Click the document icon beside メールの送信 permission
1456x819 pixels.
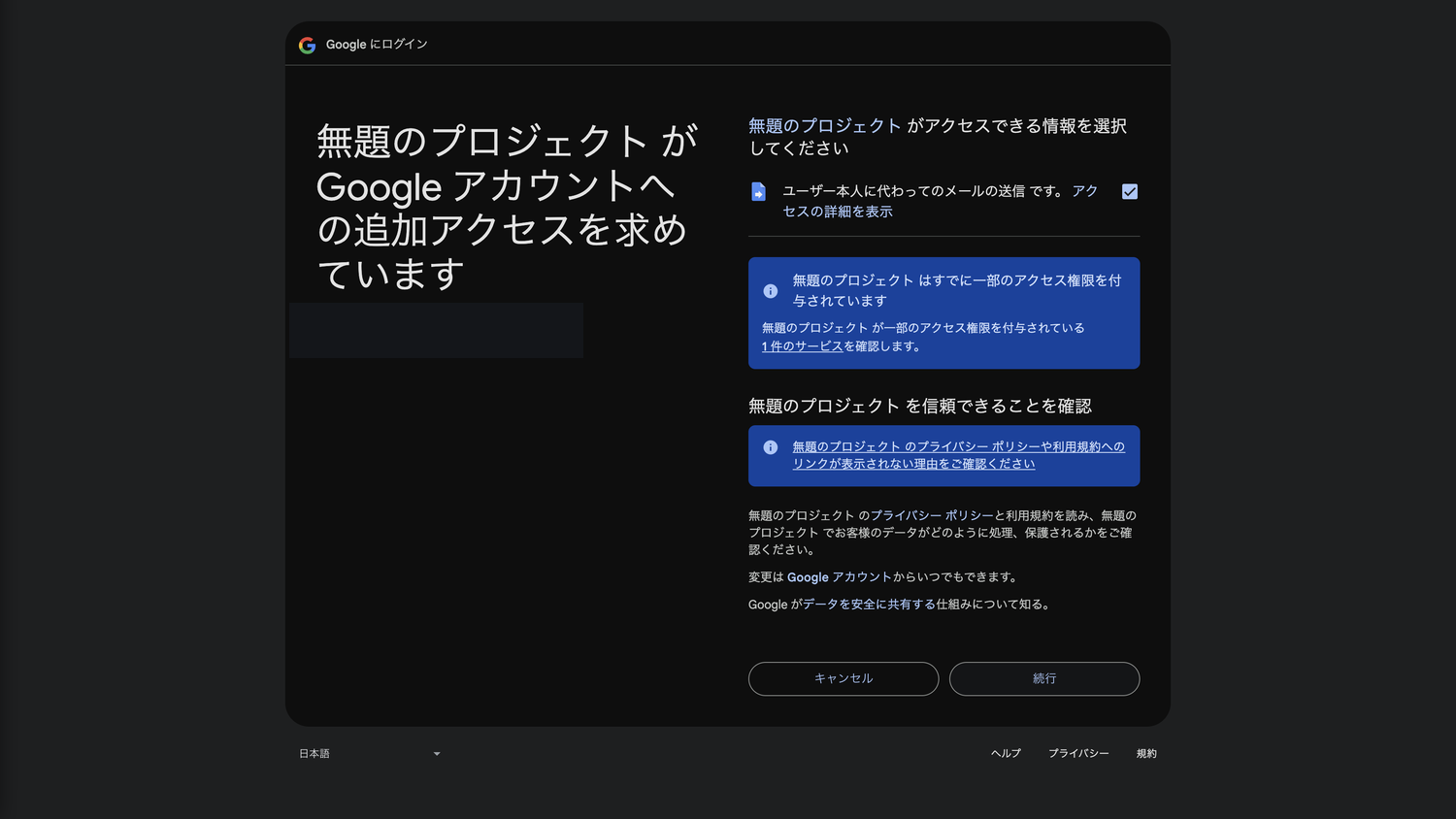(x=759, y=191)
